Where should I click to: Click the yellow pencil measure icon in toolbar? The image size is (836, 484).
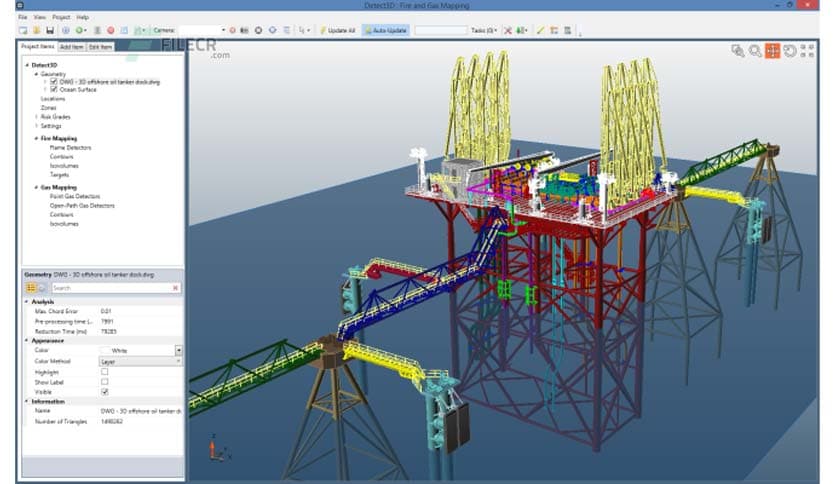click(540, 30)
